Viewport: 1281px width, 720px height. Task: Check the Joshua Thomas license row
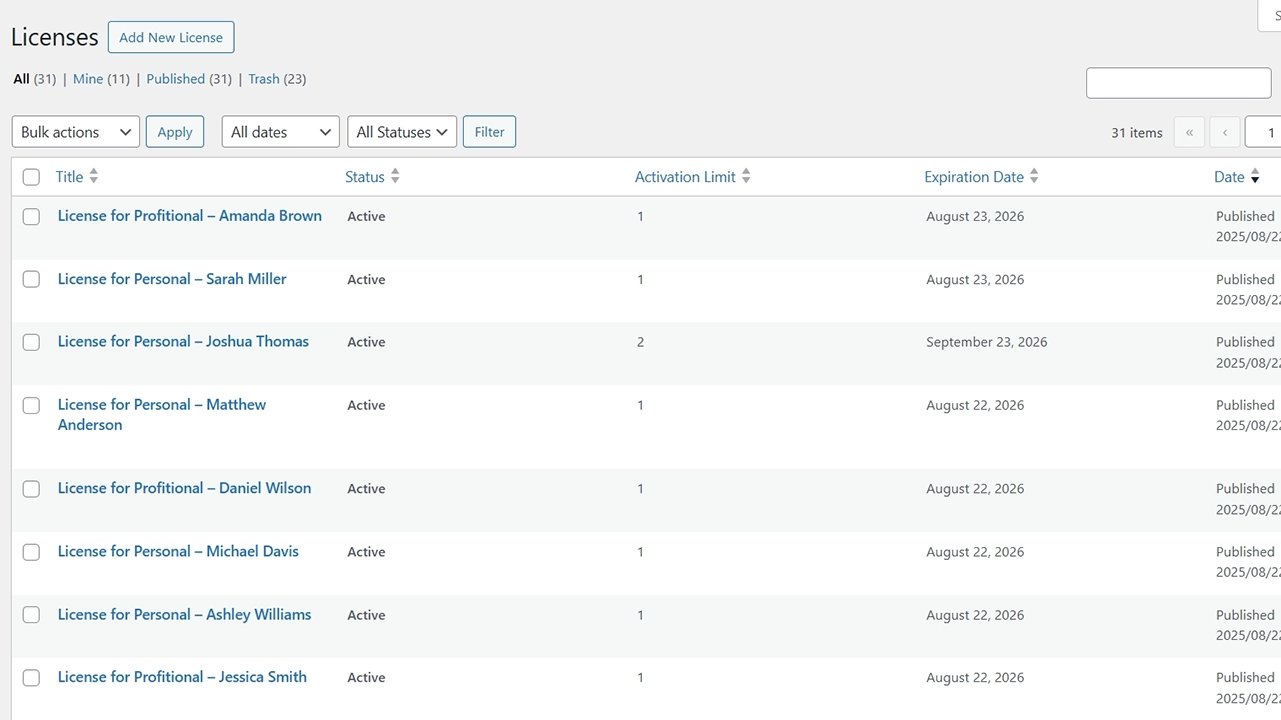31,342
